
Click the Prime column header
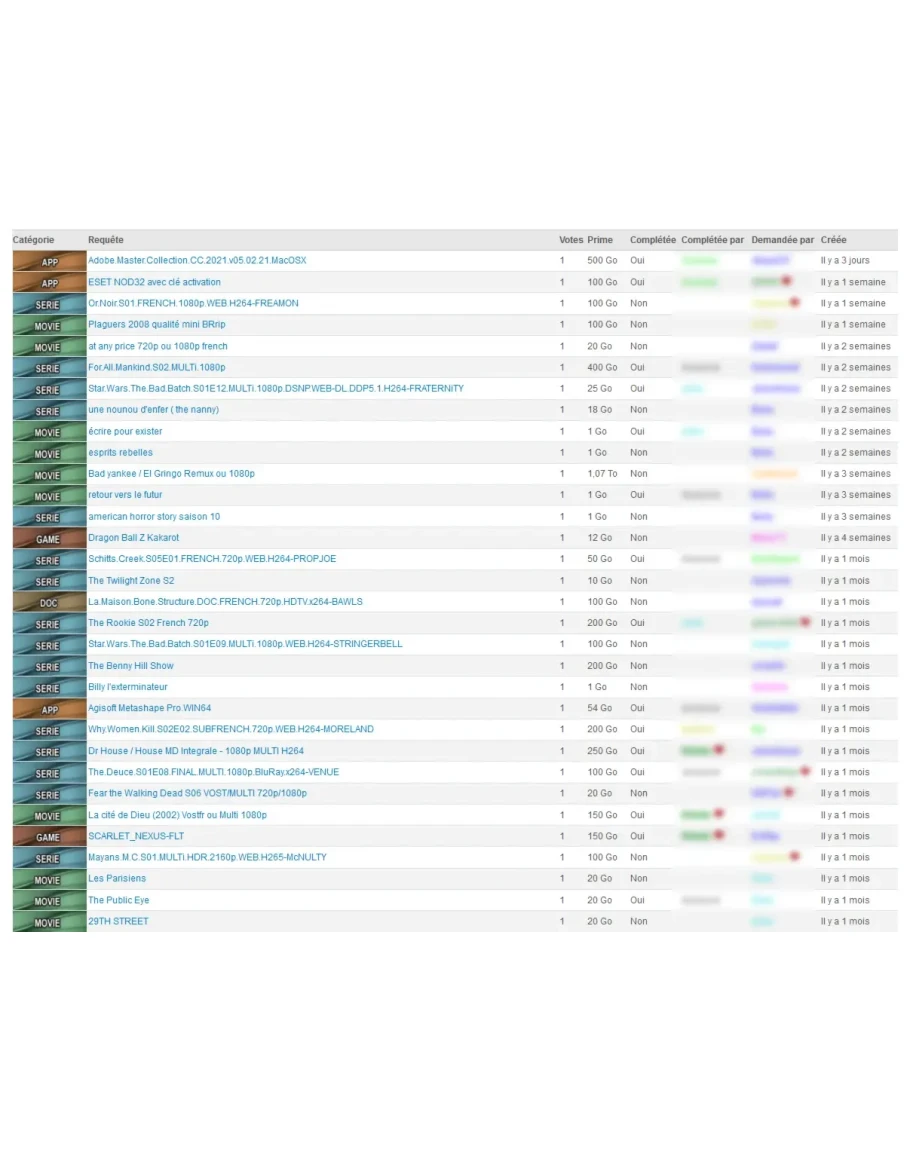[x=600, y=240]
